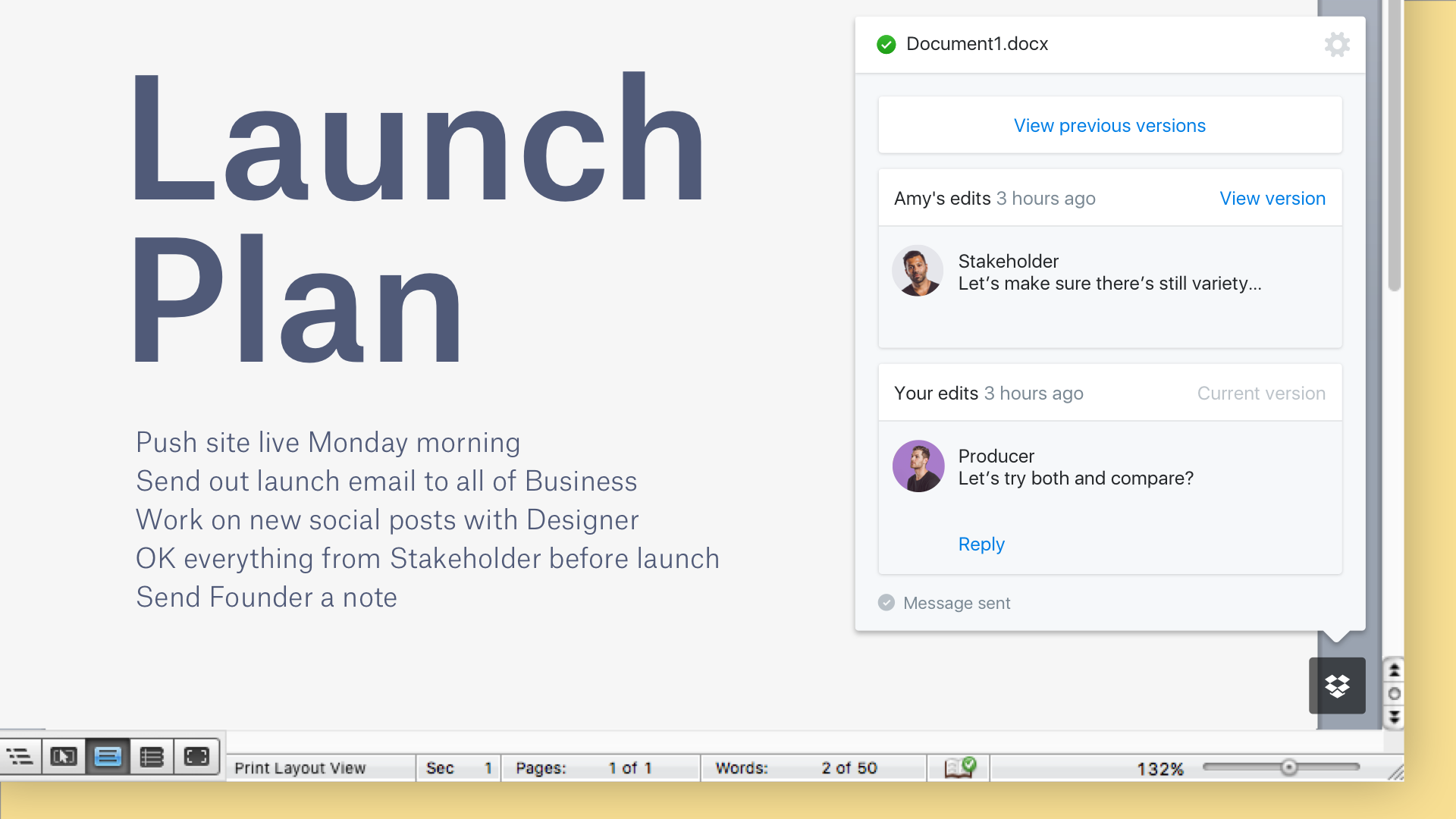Screen dimensions: 1456x819
Task: Click the Dropbox badge icon
Action: (1337, 686)
